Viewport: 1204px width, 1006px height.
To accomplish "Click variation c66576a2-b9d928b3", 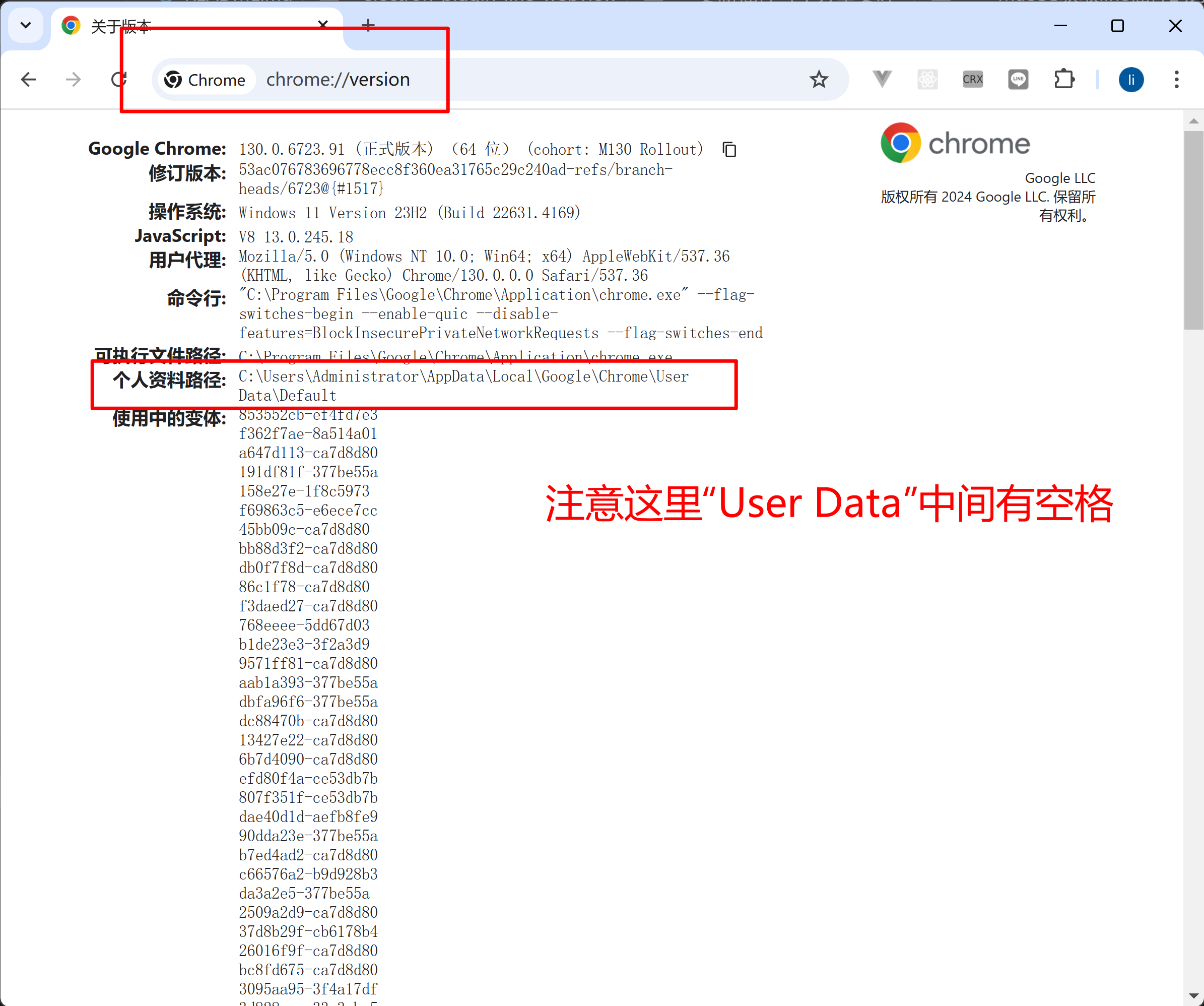I will click(x=308, y=874).
